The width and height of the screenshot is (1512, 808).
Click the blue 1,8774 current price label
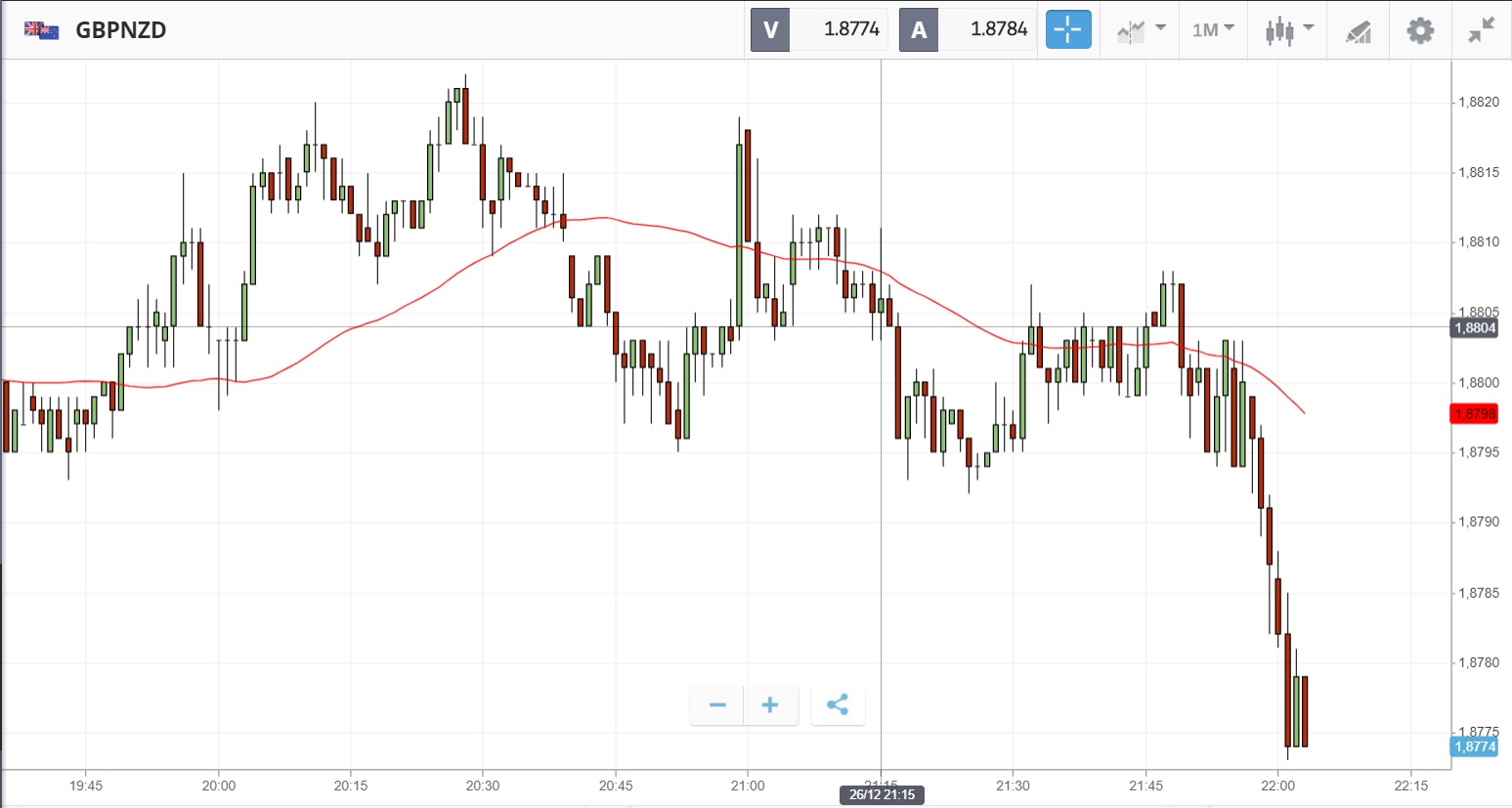point(1474,746)
